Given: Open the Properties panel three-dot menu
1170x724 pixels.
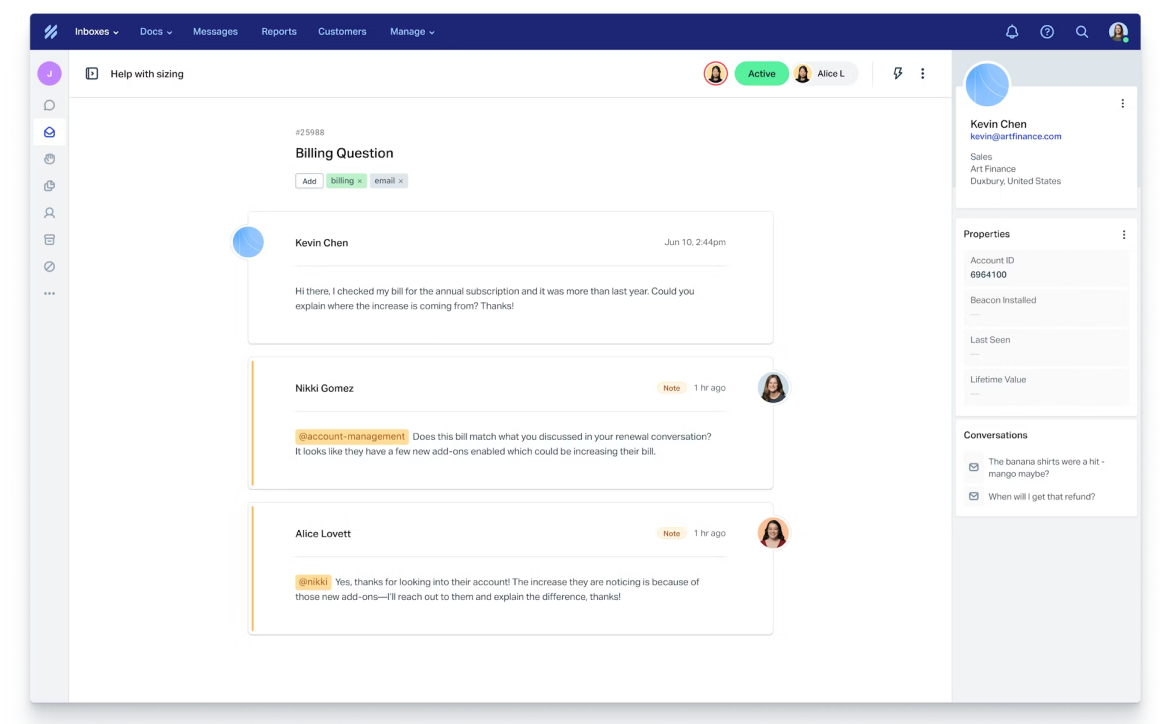Looking at the screenshot, I should pyautogui.click(x=1123, y=235).
